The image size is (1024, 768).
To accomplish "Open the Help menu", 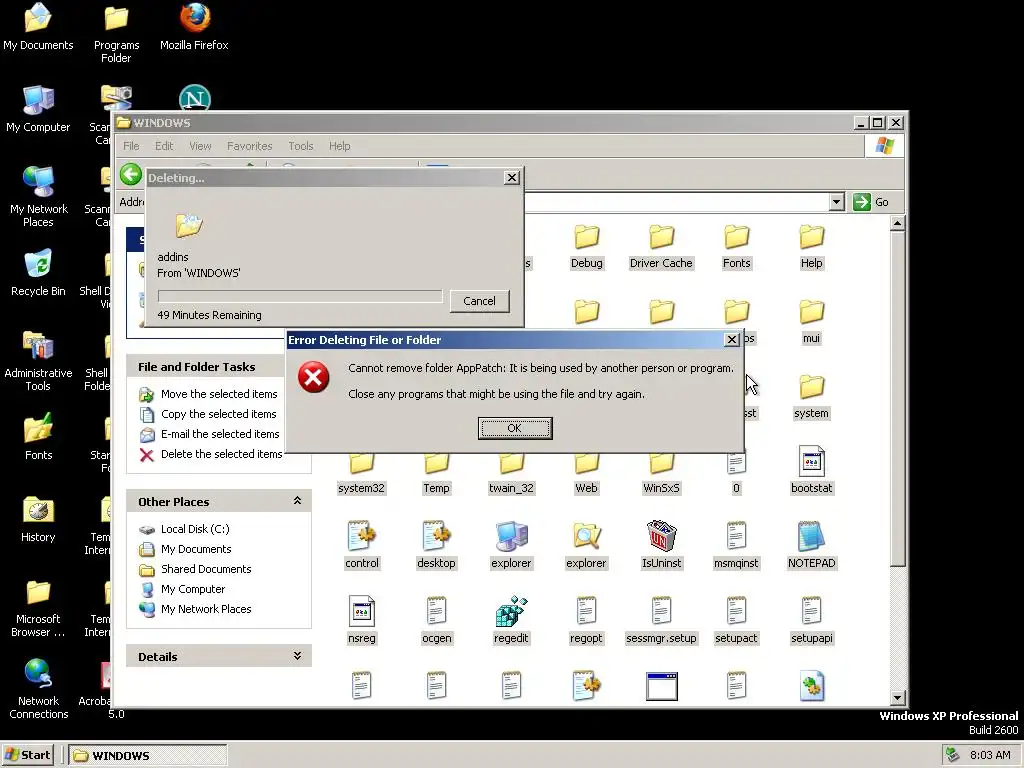I will pos(339,146).
